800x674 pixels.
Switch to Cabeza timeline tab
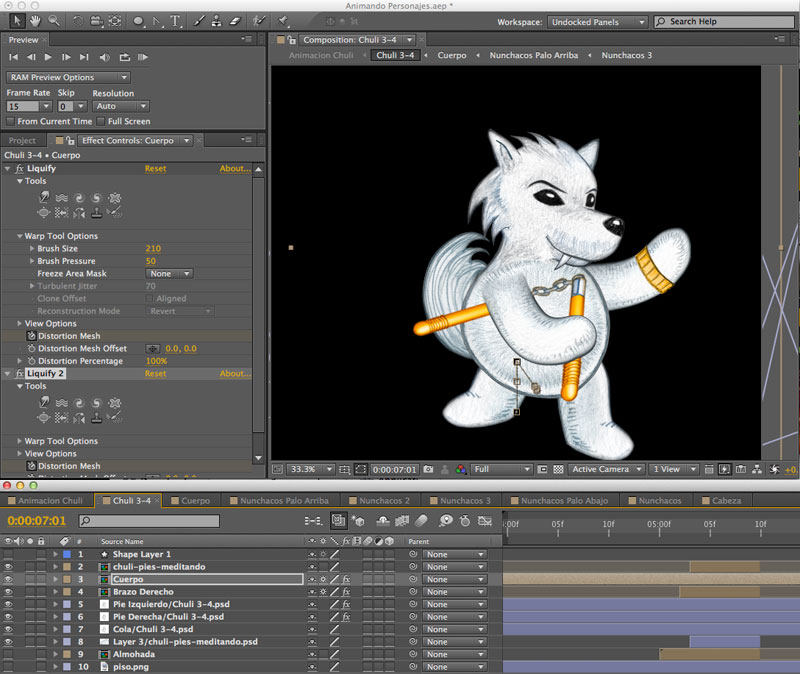[722, 501]
